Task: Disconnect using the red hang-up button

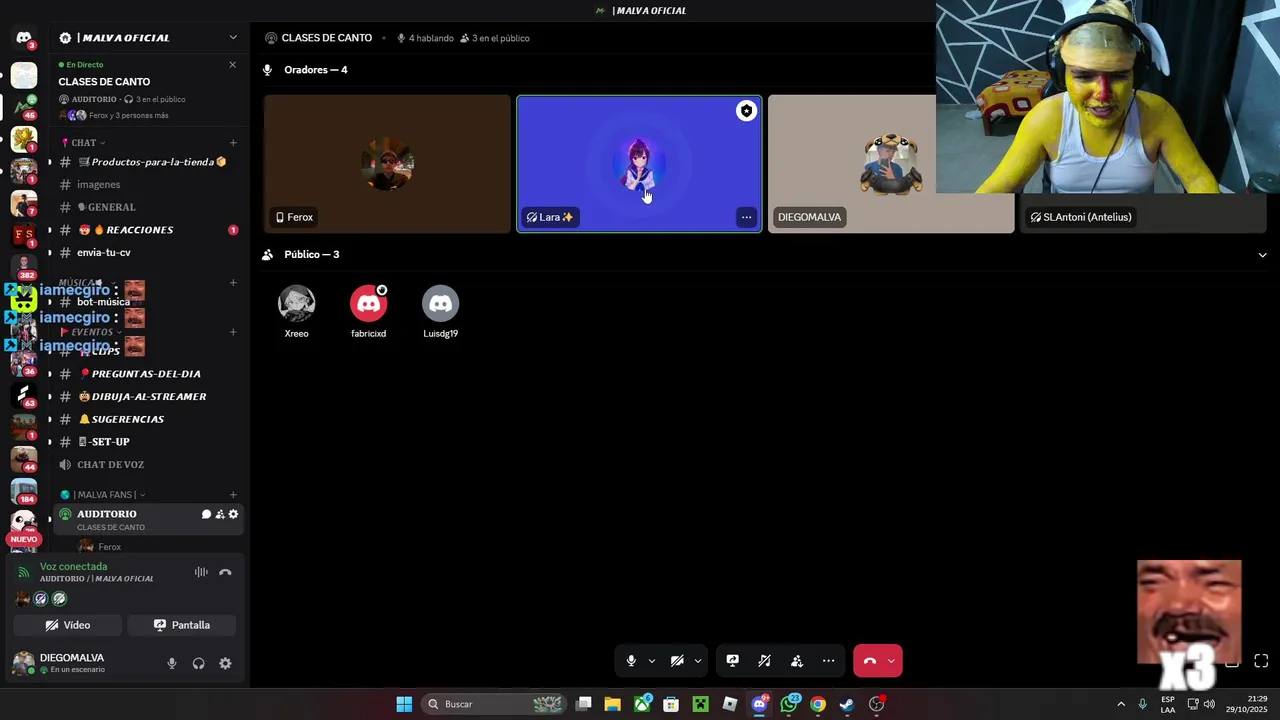Action: [x=869, y=661]
